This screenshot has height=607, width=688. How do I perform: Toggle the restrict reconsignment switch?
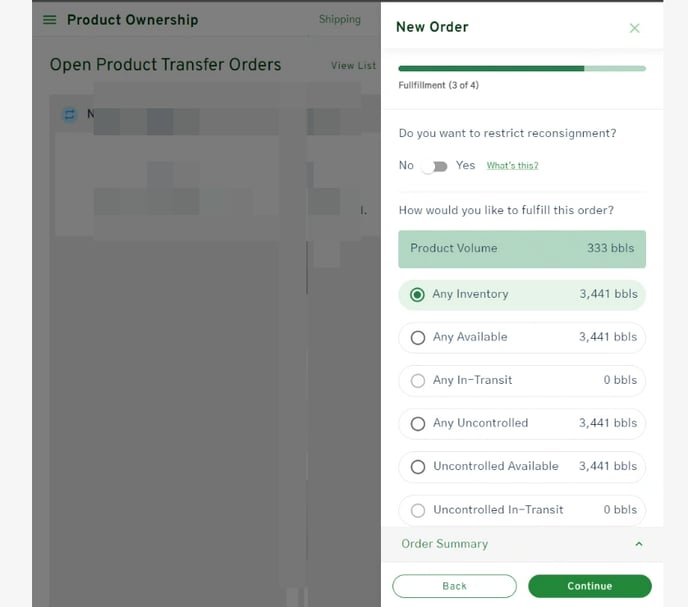[x=434, y=166]
